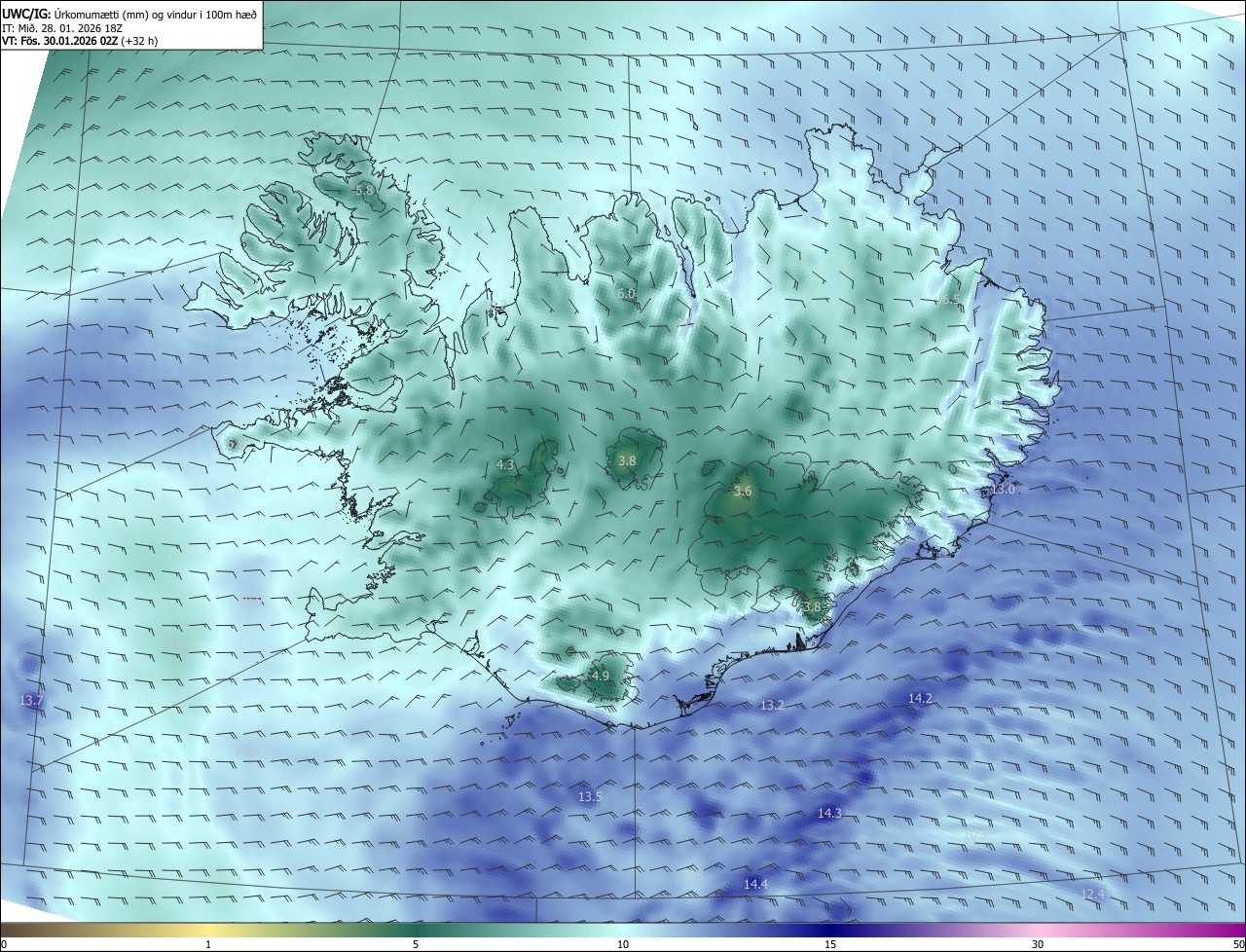Click the 13.2 value off the south coast
The height and width of the screenshot is (952, 1246).
(772, 705)
